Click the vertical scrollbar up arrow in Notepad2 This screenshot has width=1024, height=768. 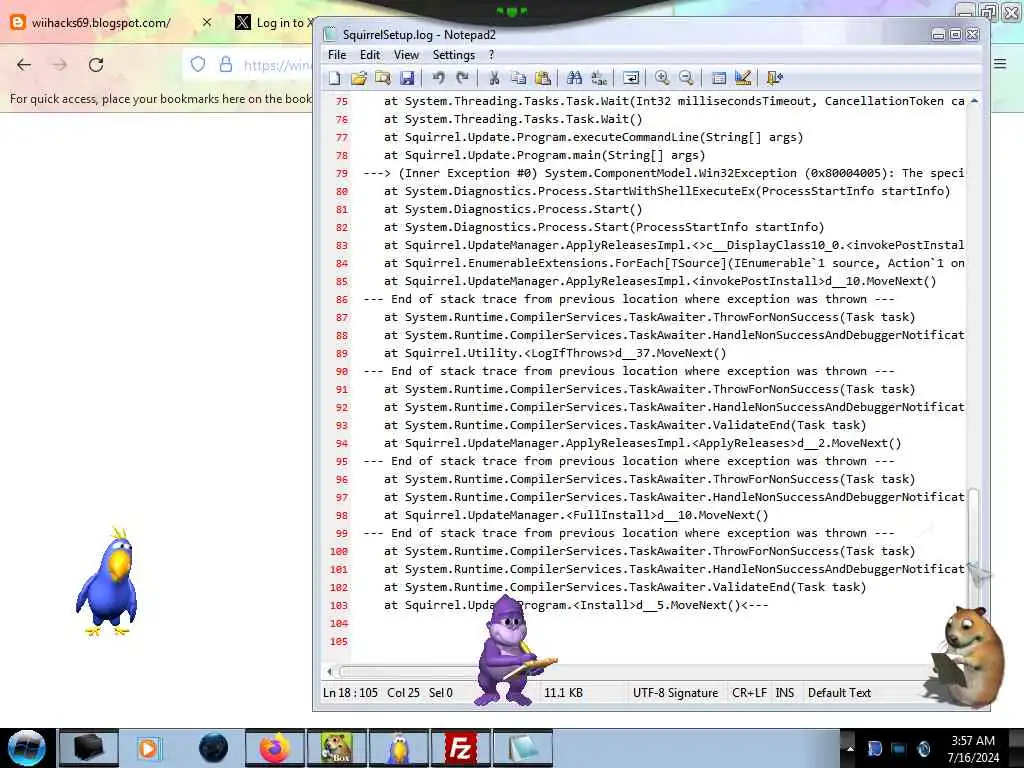click(x=974, y=101)
